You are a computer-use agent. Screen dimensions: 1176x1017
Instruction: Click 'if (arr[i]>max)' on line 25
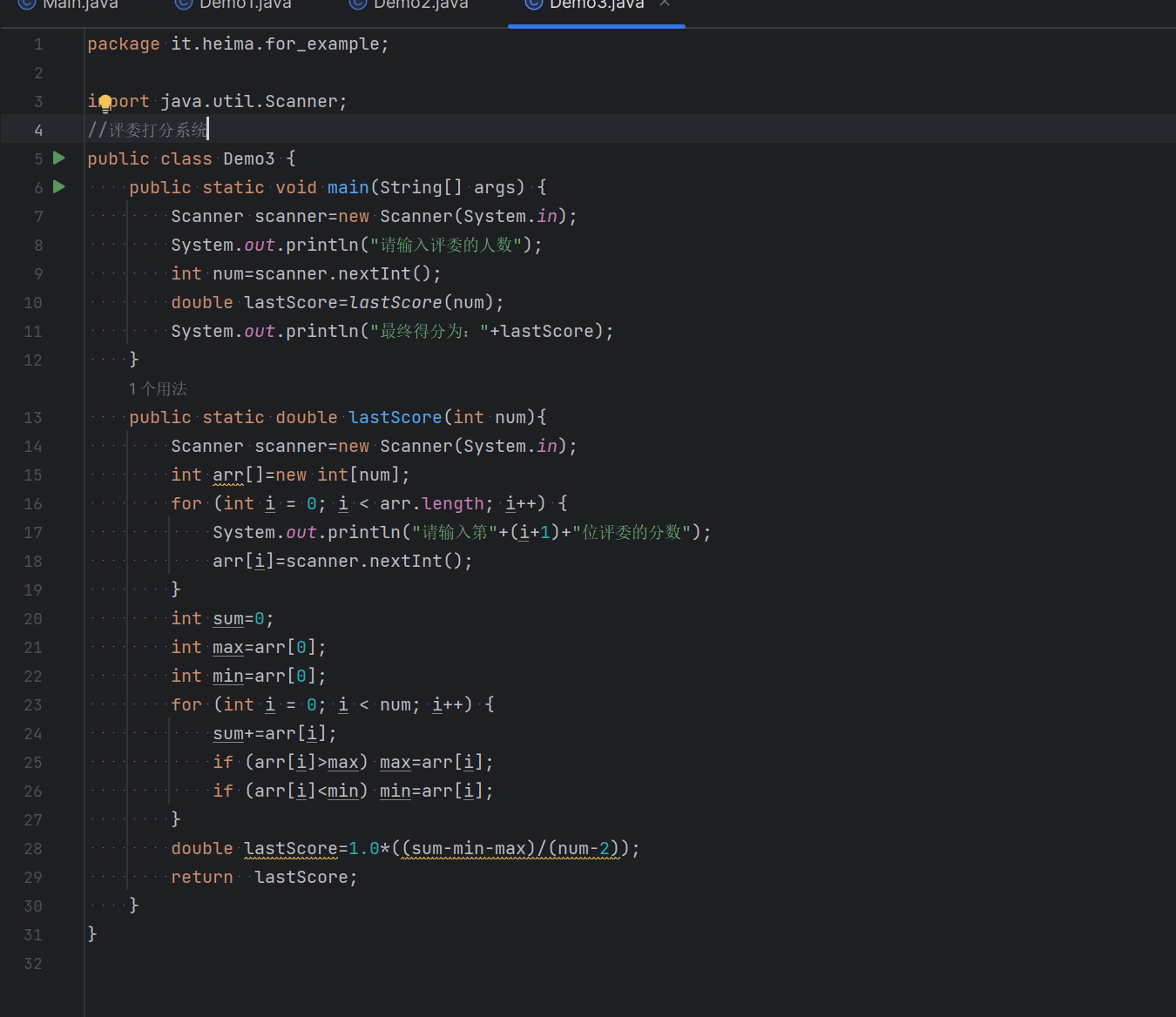coord(291,762)
